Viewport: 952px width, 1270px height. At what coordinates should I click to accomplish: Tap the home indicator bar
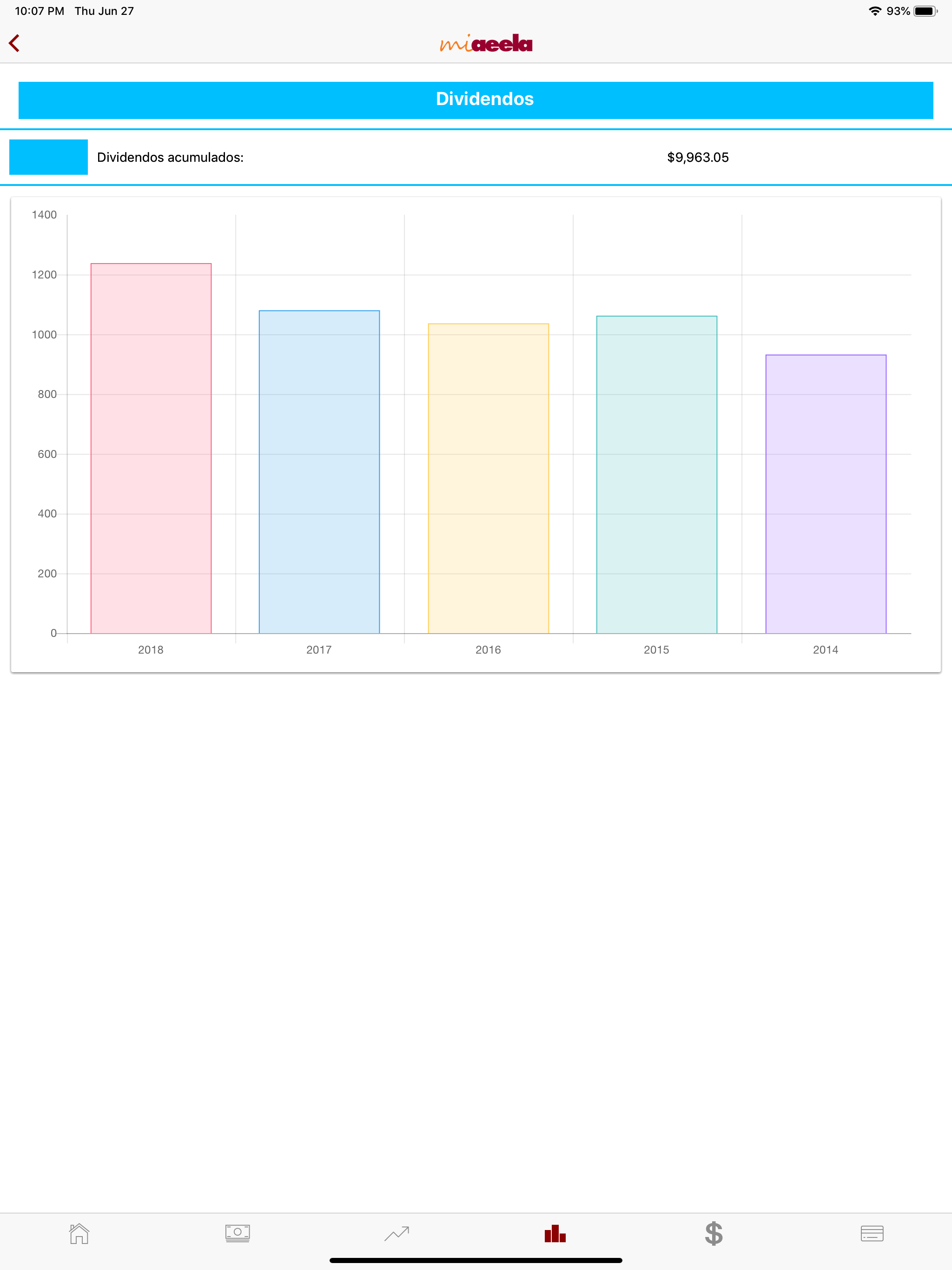click(x=476, y=1260)
